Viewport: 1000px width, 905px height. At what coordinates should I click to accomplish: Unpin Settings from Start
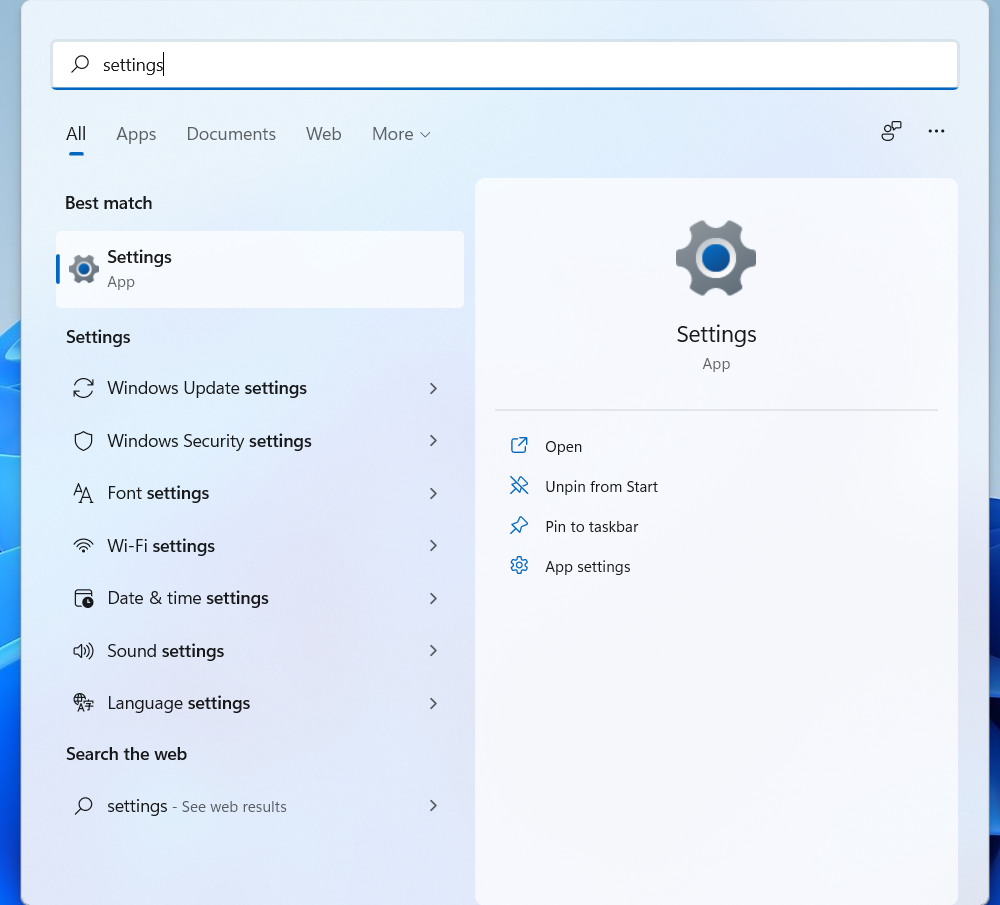tap(601, 487)
